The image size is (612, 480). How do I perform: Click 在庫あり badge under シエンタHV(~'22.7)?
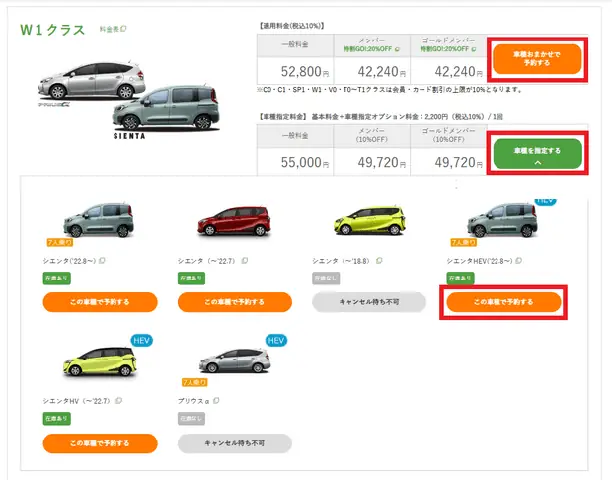(57, 419)
